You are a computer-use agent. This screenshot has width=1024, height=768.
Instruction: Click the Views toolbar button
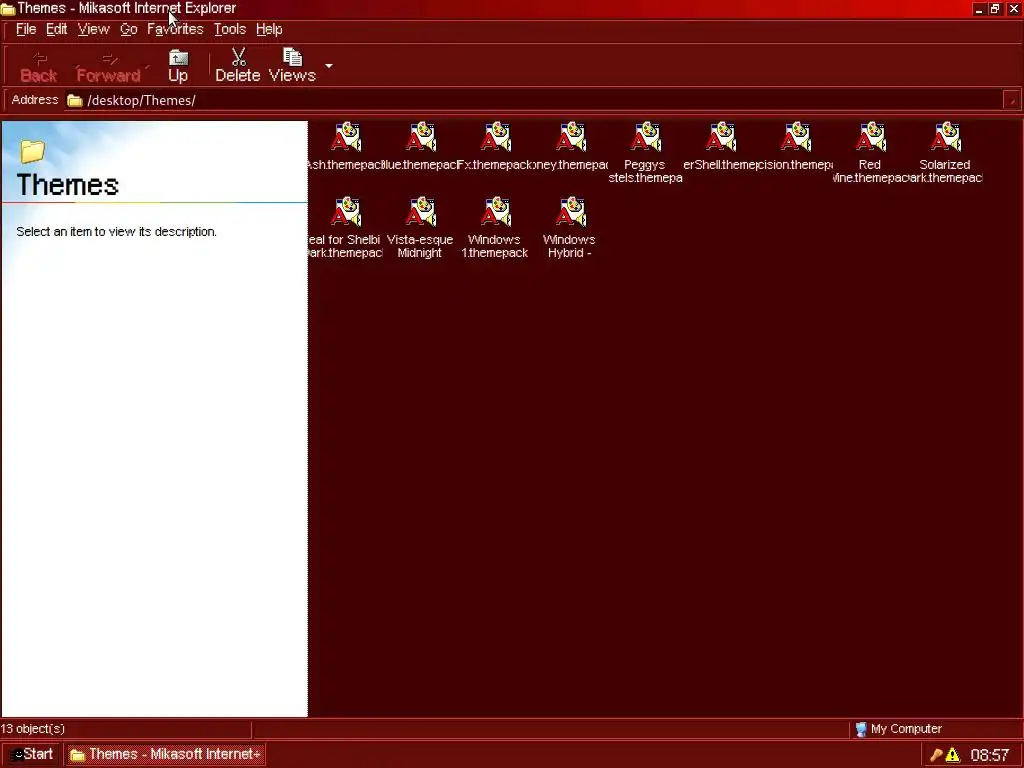click(x=292, y=67)
